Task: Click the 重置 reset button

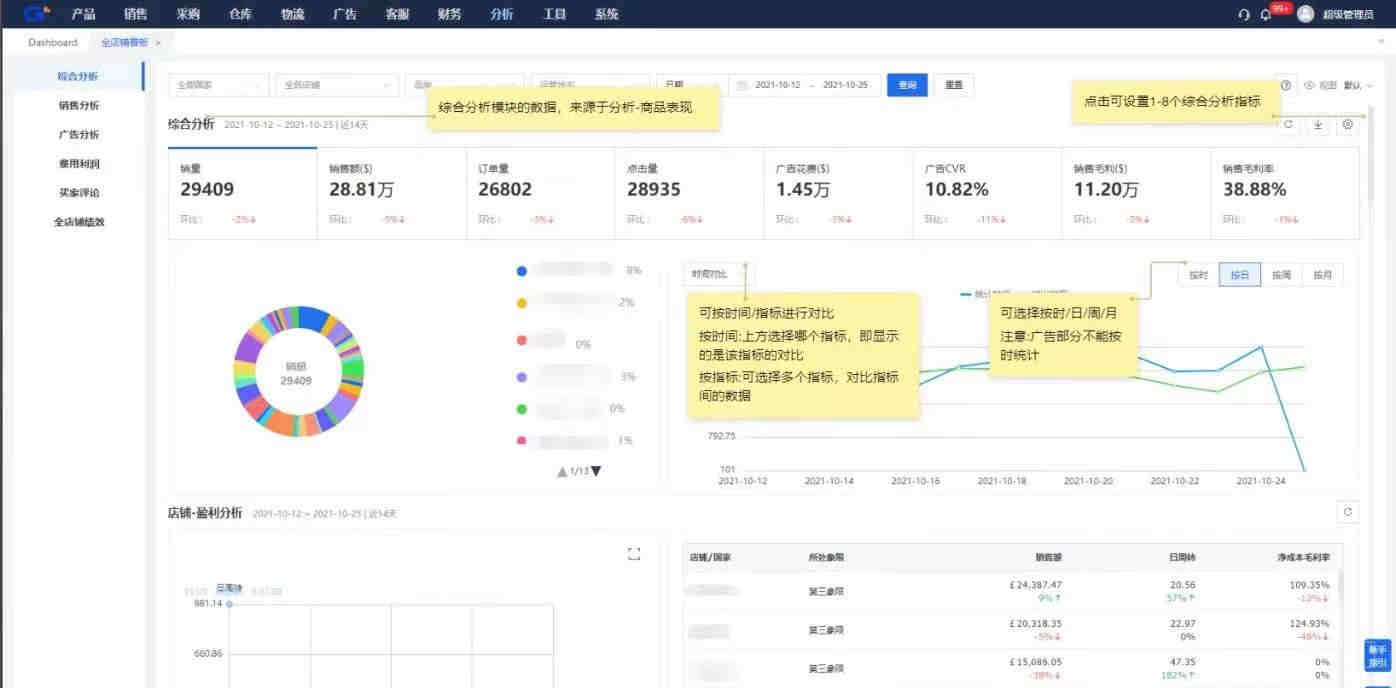Action: pyautogui.click(x=954, y=86)
